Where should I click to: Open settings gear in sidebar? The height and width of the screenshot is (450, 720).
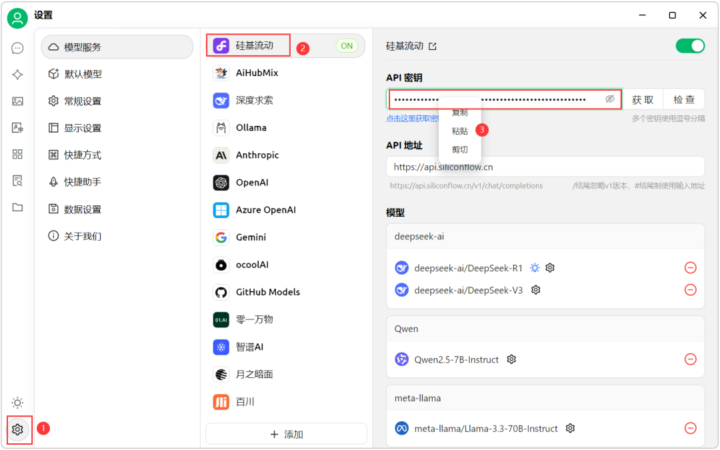tap(17, 429)
